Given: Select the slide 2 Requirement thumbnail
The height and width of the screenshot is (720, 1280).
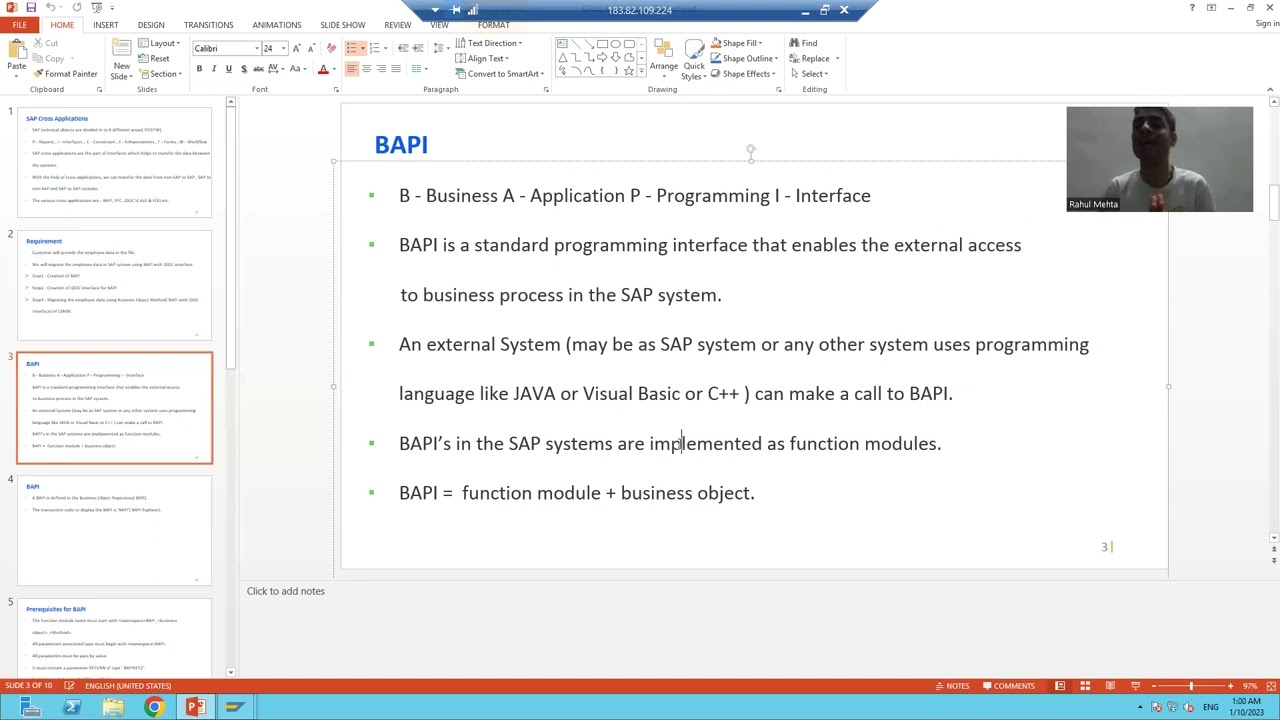Looking at the screenshot, I should (115, 285).
